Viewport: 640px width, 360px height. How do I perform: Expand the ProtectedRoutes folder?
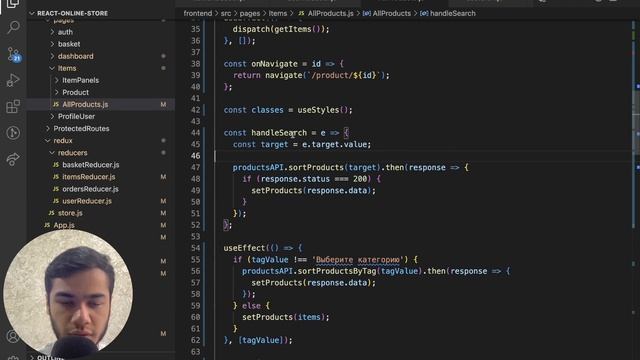(48, 129)
